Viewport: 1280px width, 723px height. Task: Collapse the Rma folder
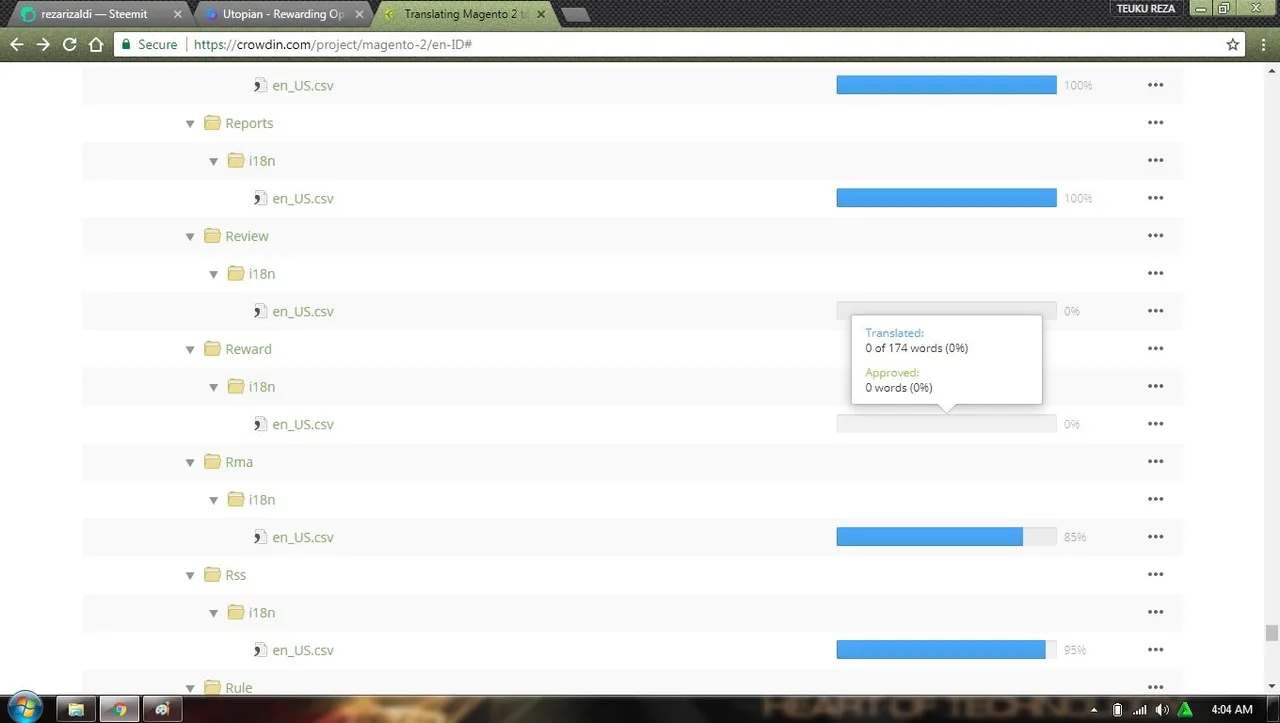[x=190, y=463]
